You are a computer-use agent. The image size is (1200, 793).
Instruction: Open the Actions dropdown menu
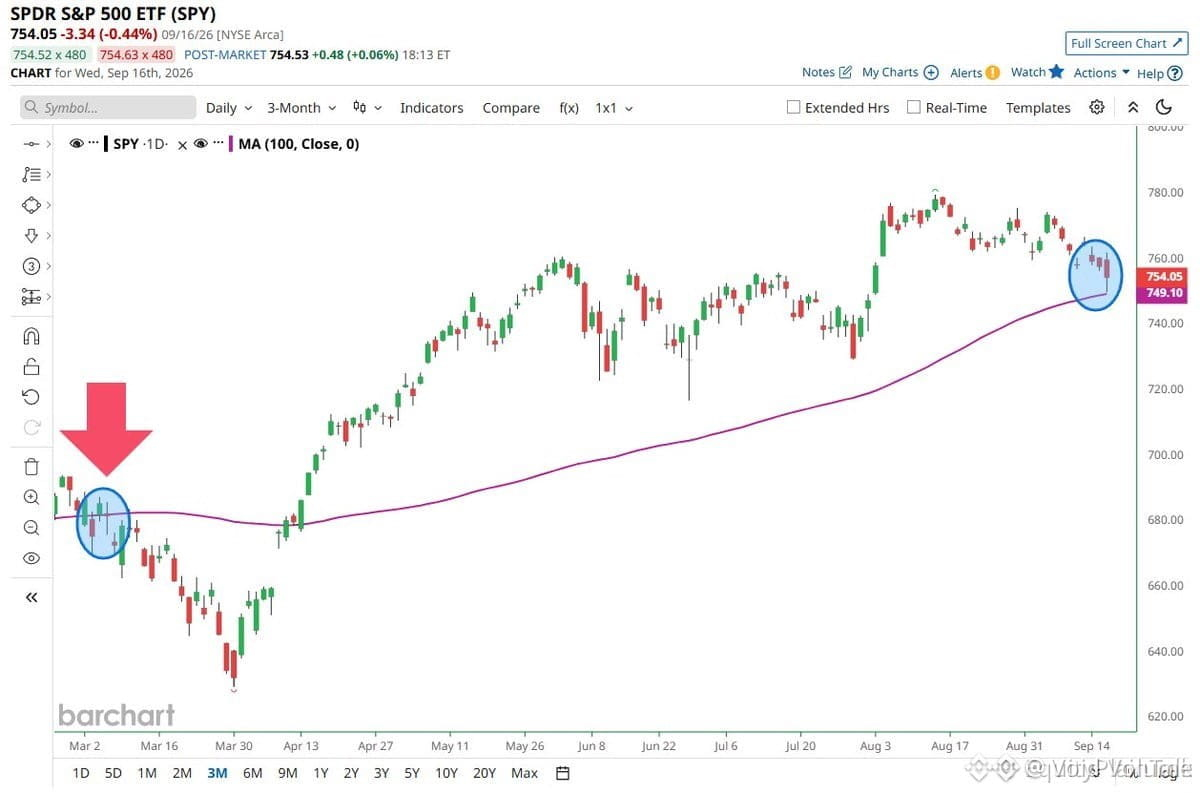point(1101,72)
